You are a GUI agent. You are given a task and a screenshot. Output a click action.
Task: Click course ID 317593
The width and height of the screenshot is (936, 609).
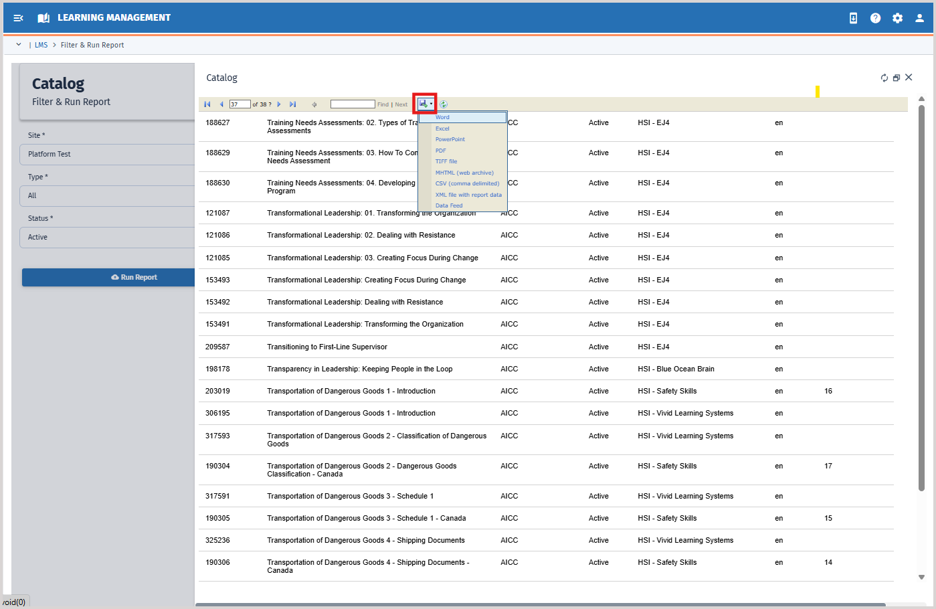(217, 436)
